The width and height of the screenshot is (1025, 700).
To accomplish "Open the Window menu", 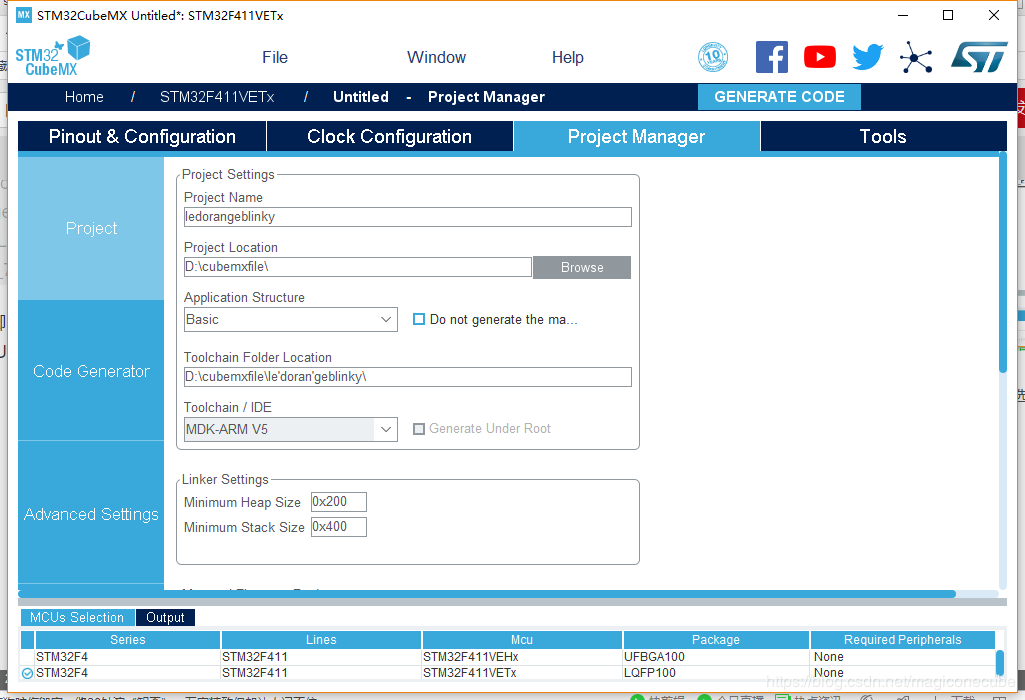I will [437, 58].
